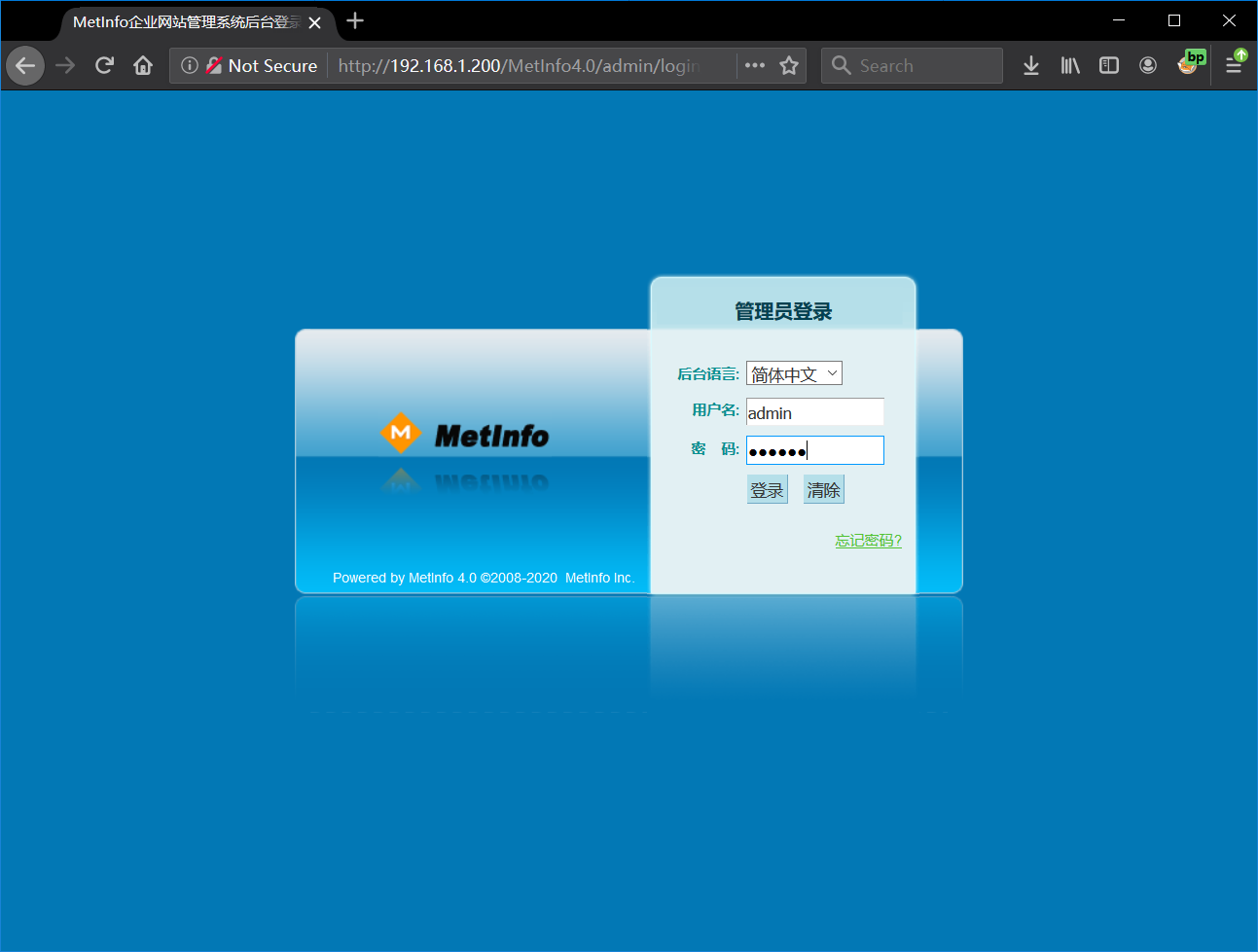The image size is (1258, 952).
Task: Click the 清除 clear button
Action: coord(823,489)
